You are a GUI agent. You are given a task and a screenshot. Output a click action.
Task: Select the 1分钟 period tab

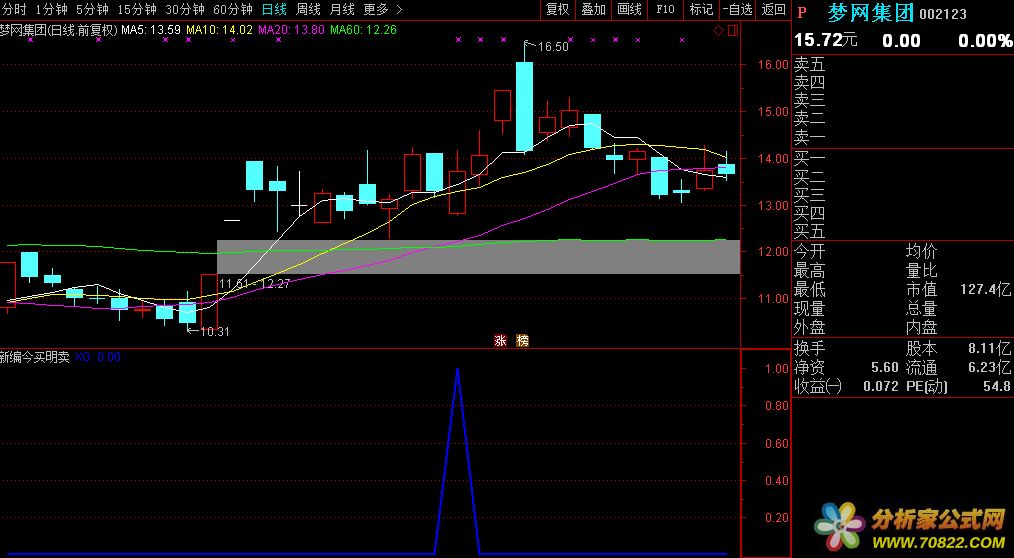point(51,9)
